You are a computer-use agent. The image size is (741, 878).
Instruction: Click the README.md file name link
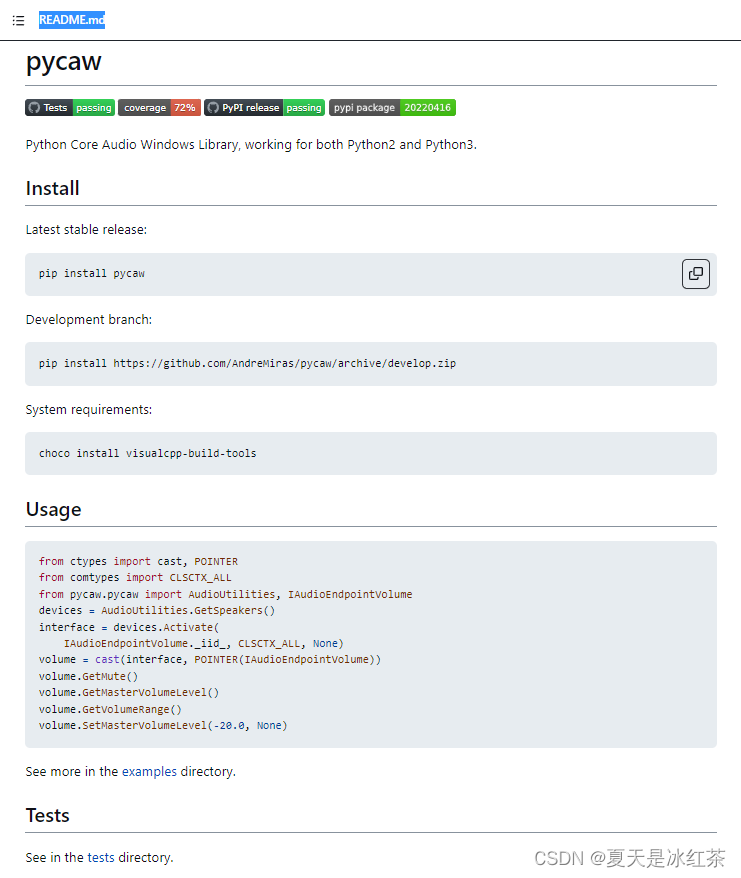tap(72, 20)
